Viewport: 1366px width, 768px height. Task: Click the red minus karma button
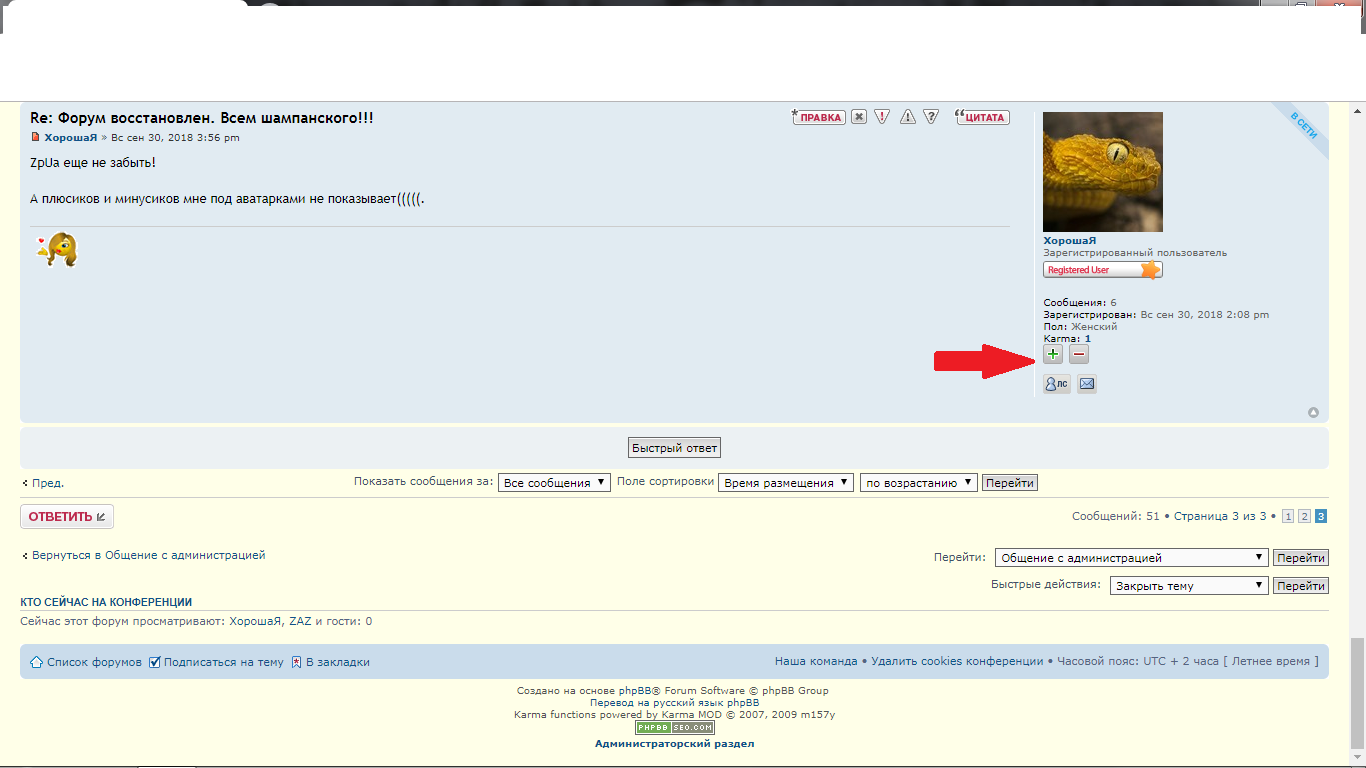1079,354
